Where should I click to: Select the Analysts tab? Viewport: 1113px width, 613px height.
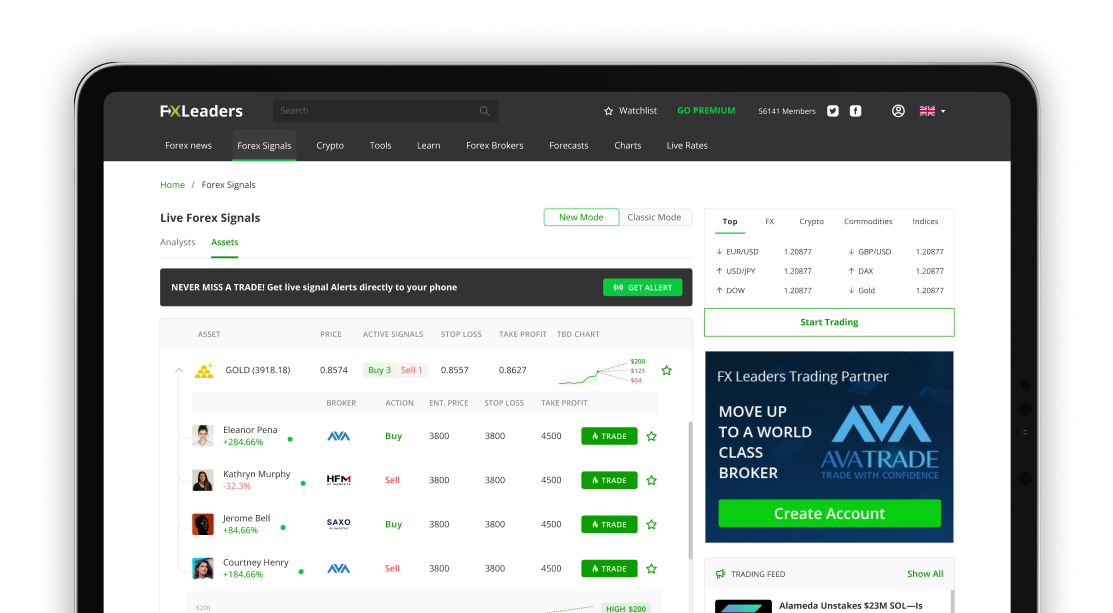(177, 242)
